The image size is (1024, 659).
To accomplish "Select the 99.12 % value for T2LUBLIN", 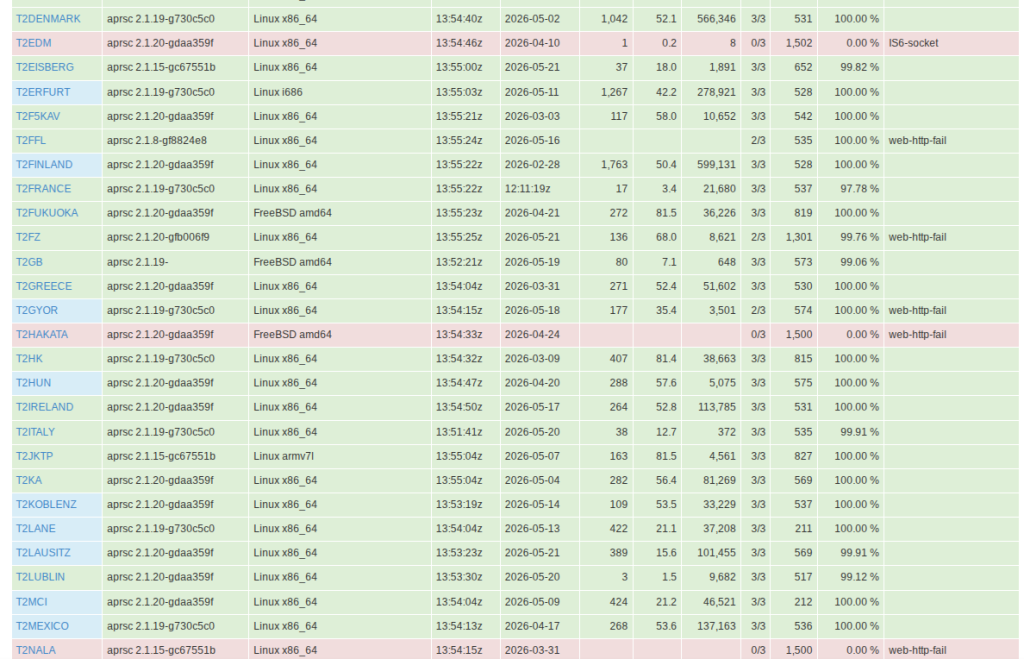I will [859, 577].
